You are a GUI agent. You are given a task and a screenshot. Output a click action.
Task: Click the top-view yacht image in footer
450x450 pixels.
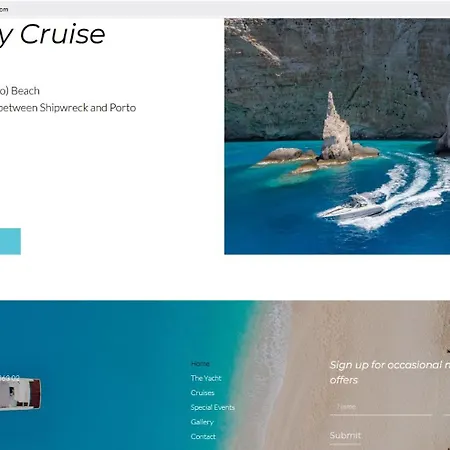(20, 393)
